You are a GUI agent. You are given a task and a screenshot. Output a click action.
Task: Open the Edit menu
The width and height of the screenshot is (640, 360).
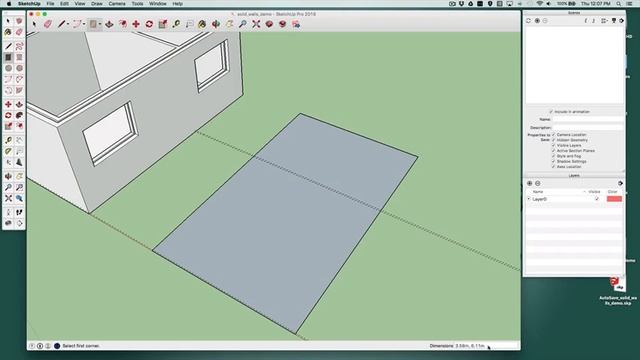[64, 4]
